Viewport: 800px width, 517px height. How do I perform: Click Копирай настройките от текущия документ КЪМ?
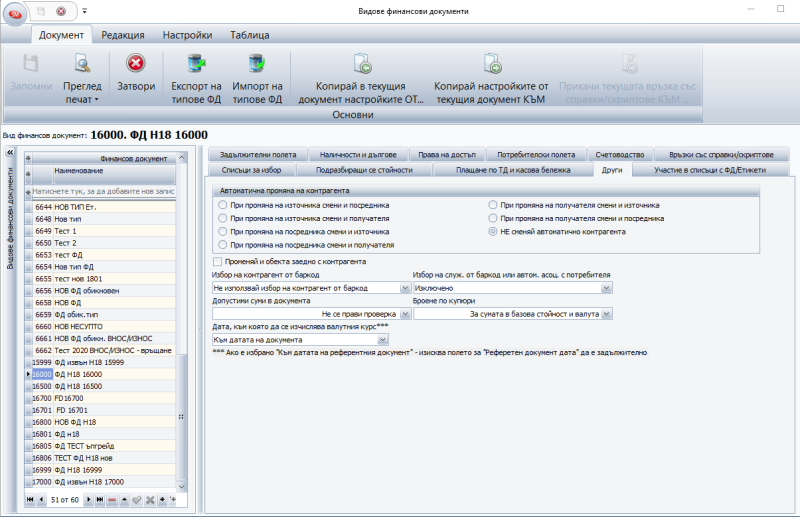491,78
